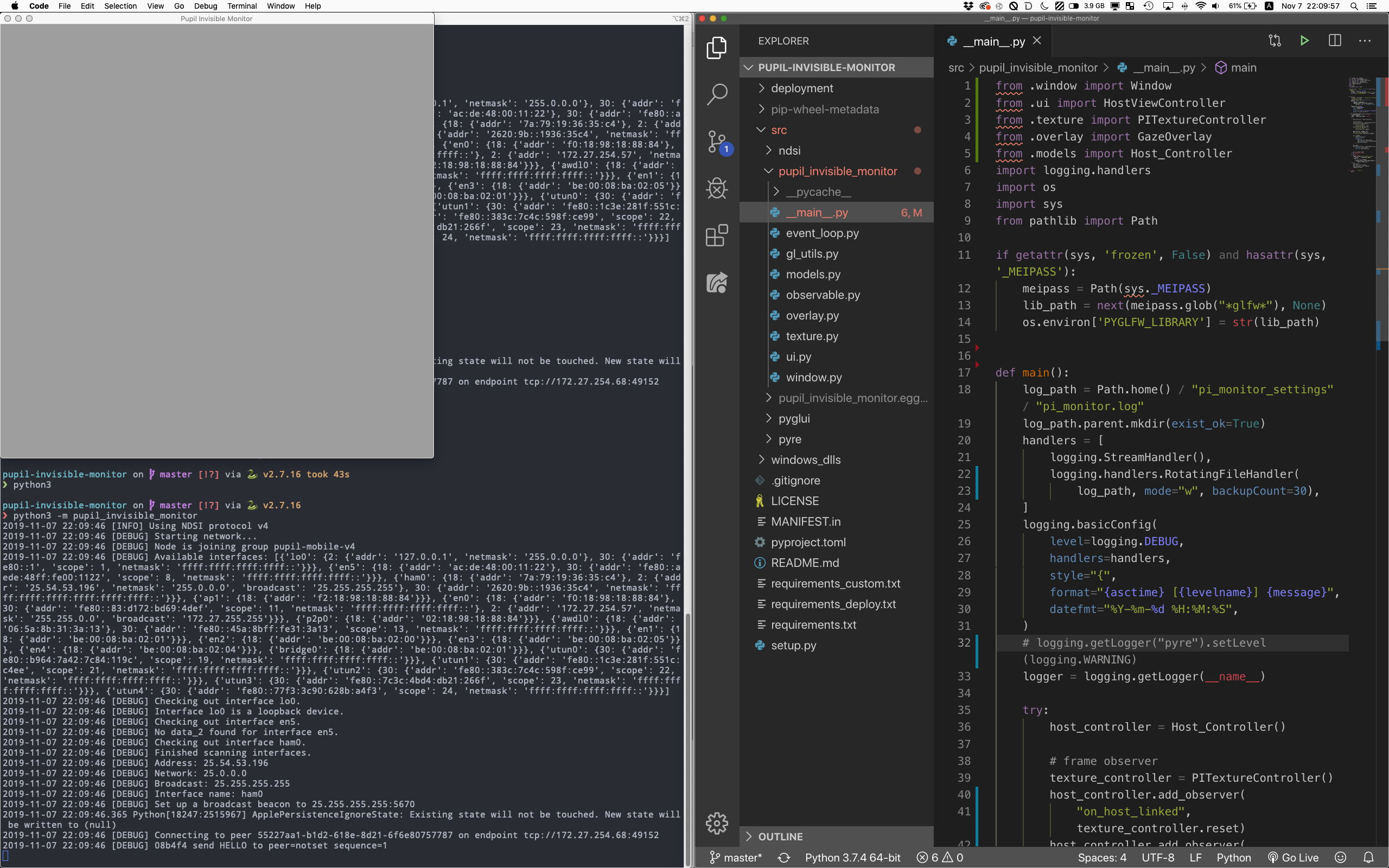Open window.py file
Viewport: 1389px width, 868px height.
point(836,378)
